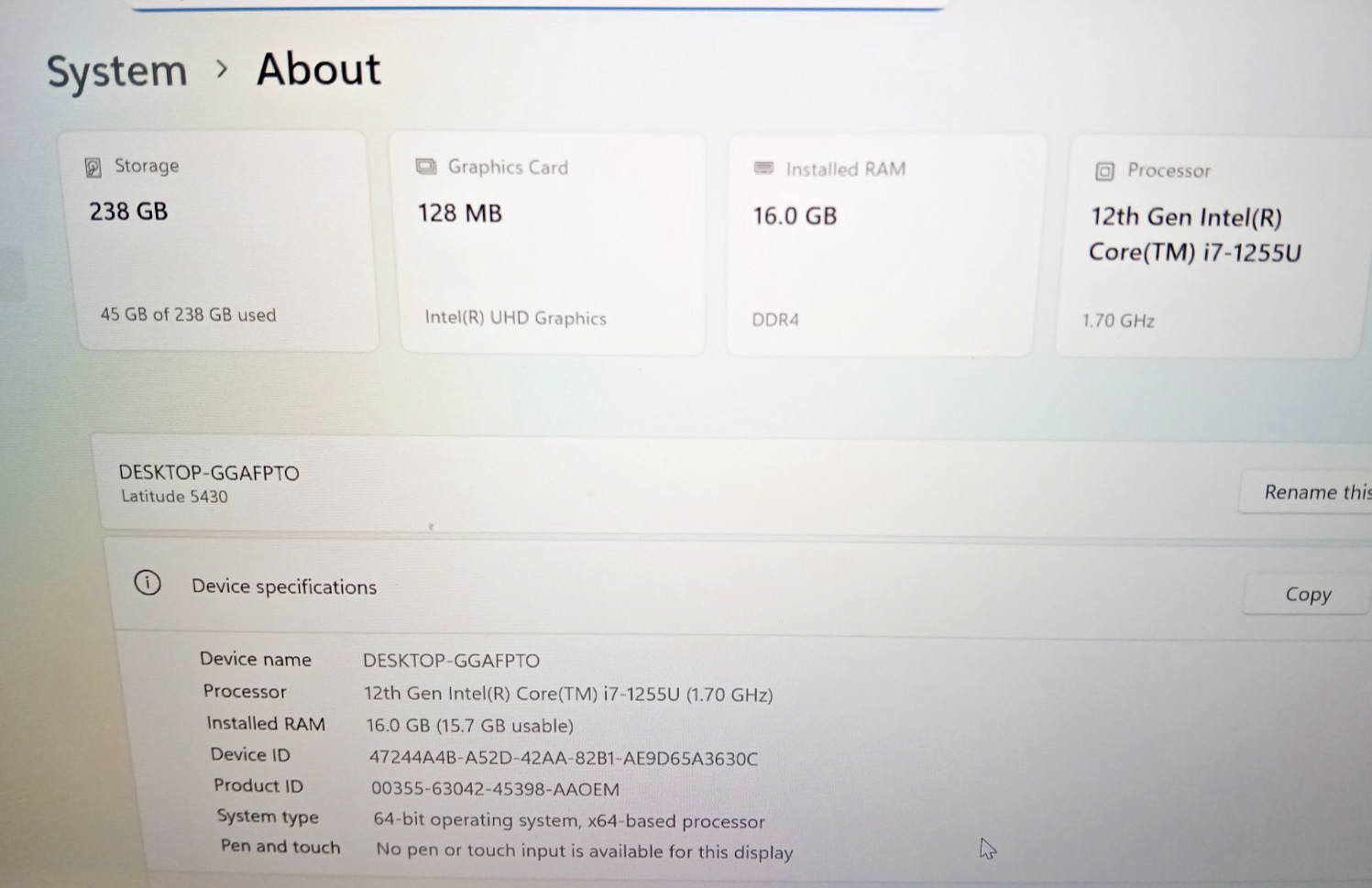Select the "1.70 GHz" card text
Screen dimensions: 1372x888
pyautogui.click(x=1118, y=321)
